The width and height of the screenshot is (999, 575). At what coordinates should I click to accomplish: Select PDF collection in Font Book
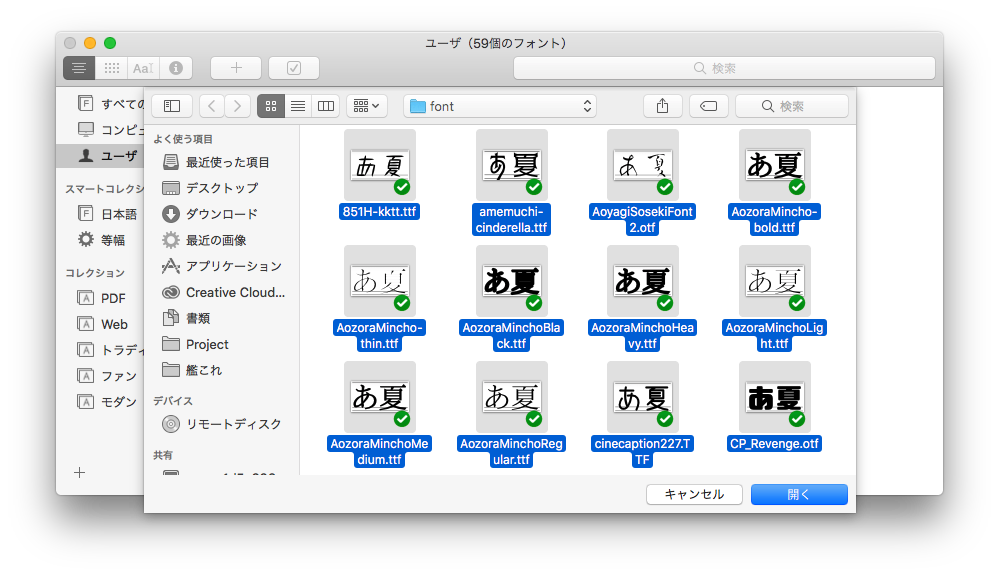pyautogui.click(x=102, y=298)
